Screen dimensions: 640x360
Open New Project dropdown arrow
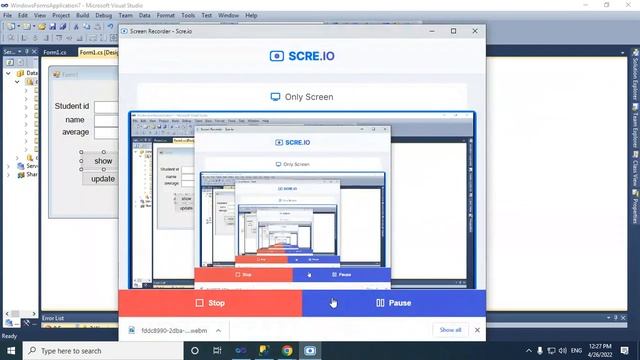coord(18,27)
